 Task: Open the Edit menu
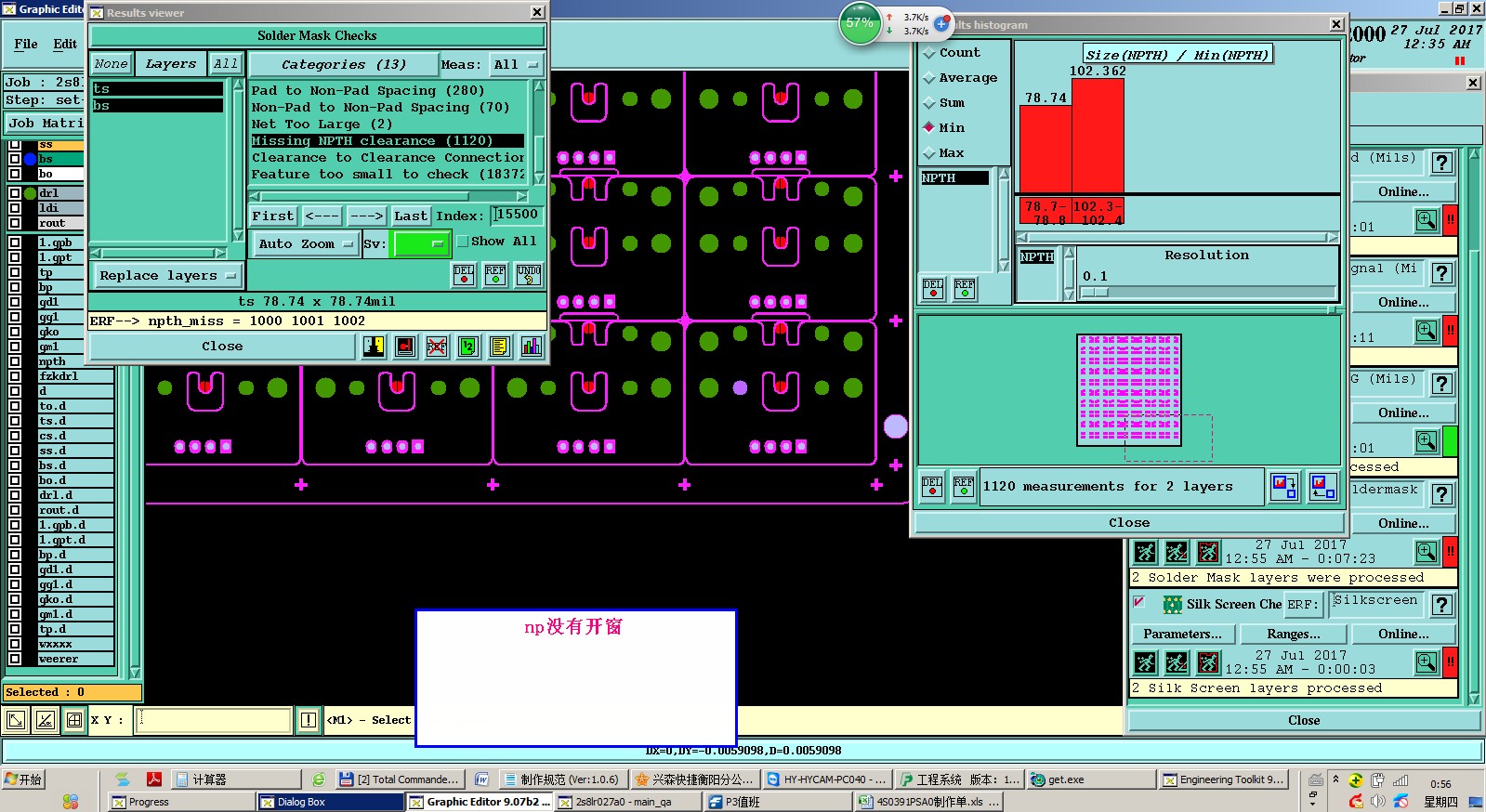(65, 44)
